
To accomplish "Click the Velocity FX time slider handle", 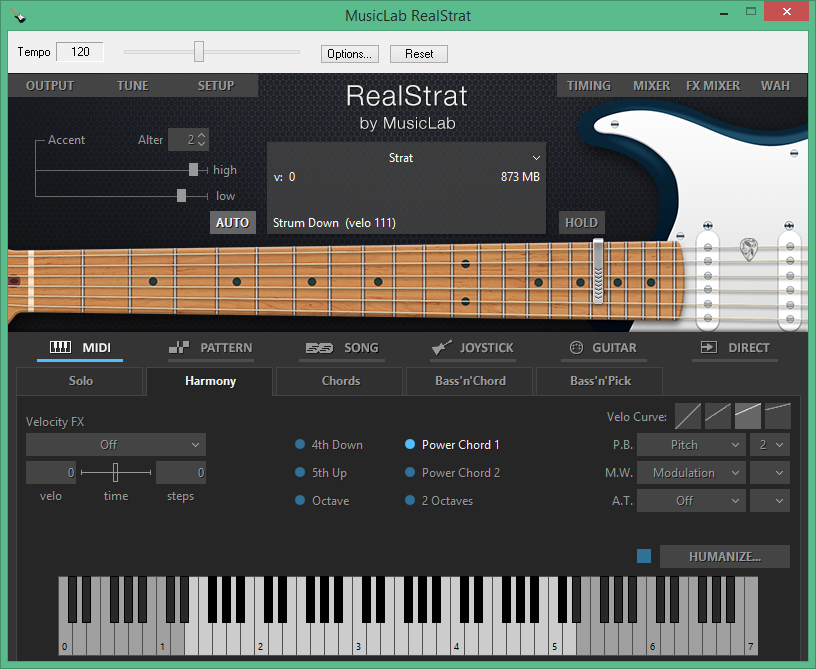I will pyautogui.click(x=116, y=472).
